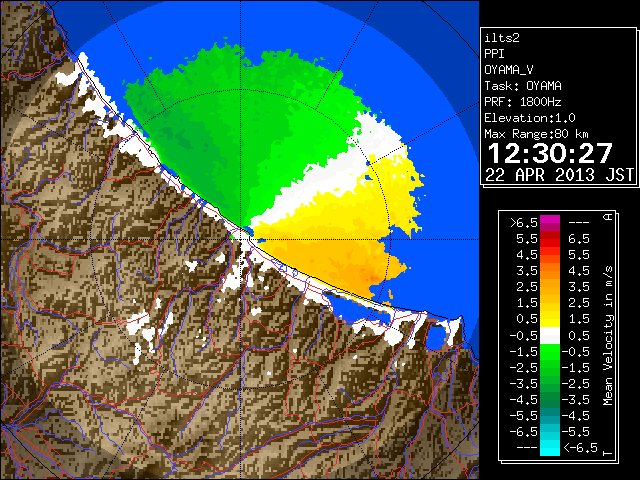
Task: Click the '22 APR 2013 JST' date
Action: 559,175
